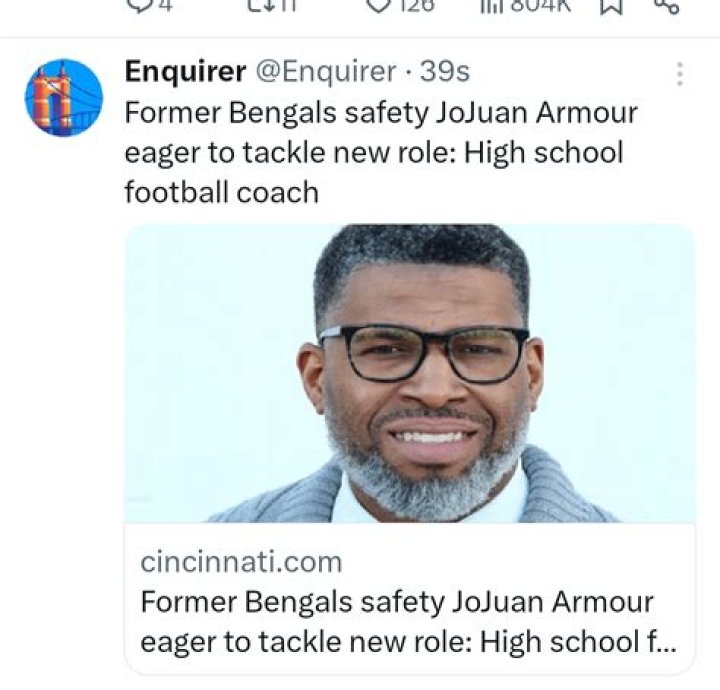This screenshot has height=690, width=720.
Task: Click the 39s timestamp
Action: pos(445,72)
